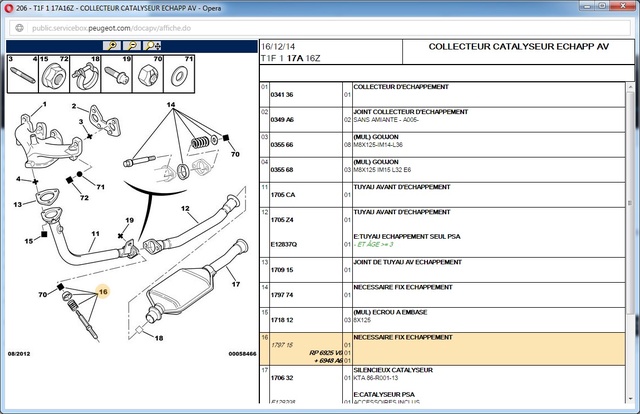640x414 pixels.
Task: Click replacement reference + 6948 A6
Action: [329, 361]
